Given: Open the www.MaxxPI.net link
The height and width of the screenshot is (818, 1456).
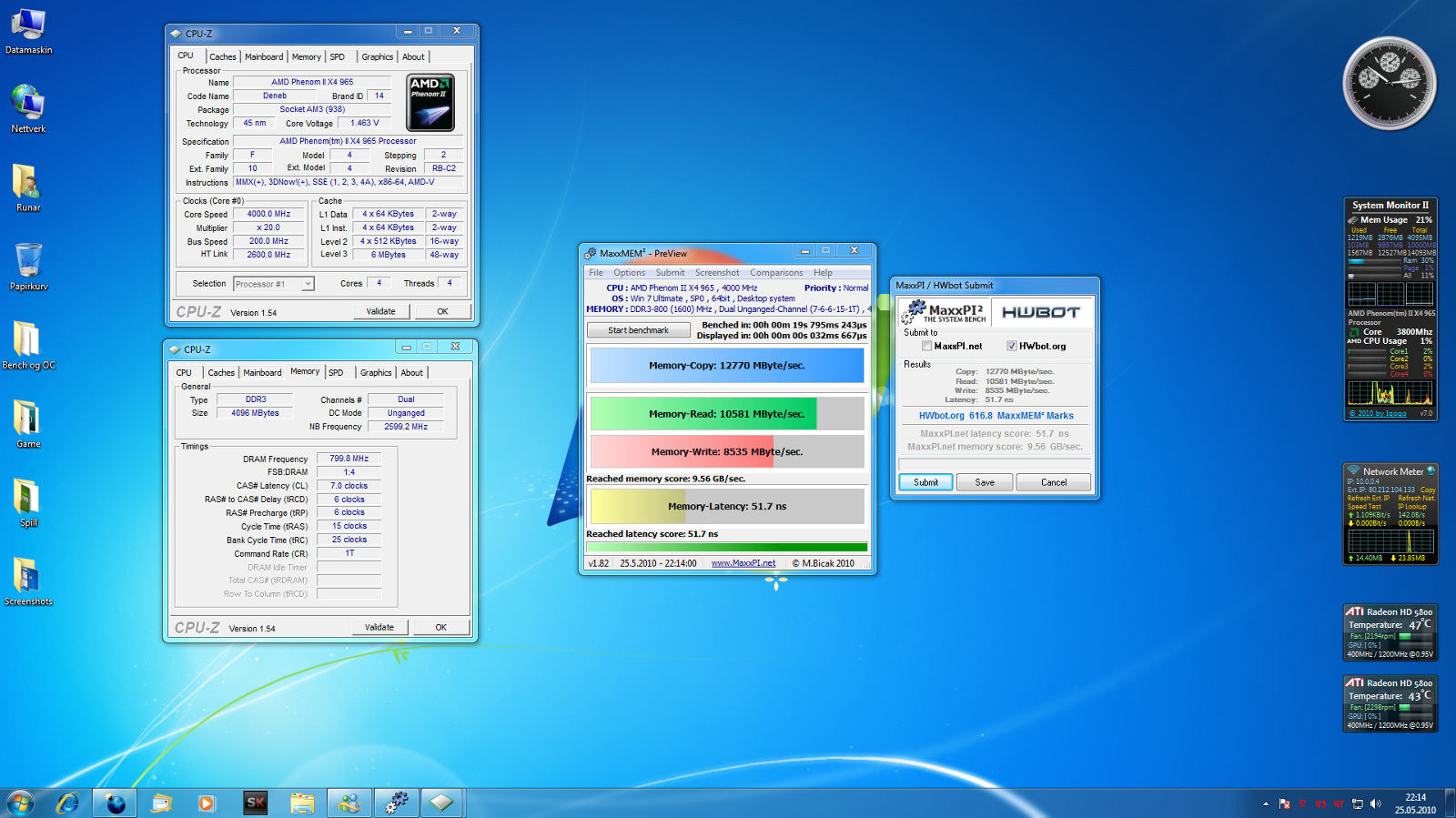Looking at the screenshot, I should 743,563.
